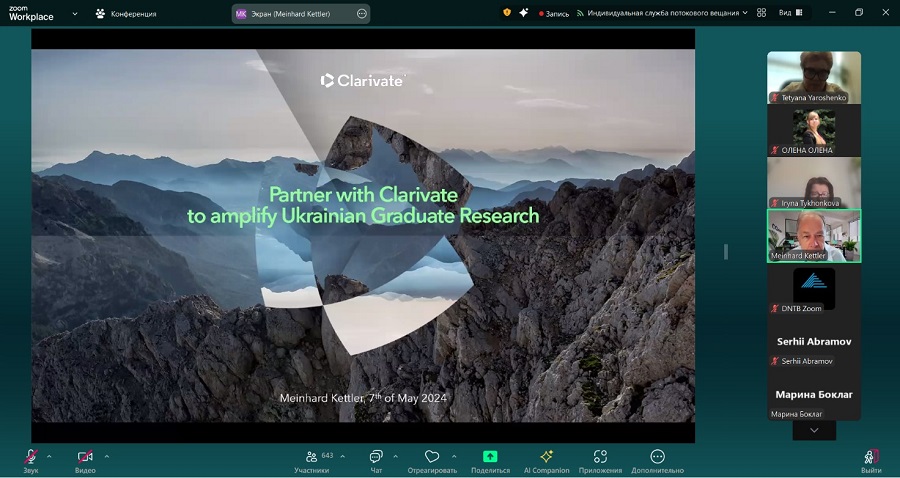Screen dimensions: 900x478
Task: Click the gallery panel resize handle
Action: coord(726,251)
